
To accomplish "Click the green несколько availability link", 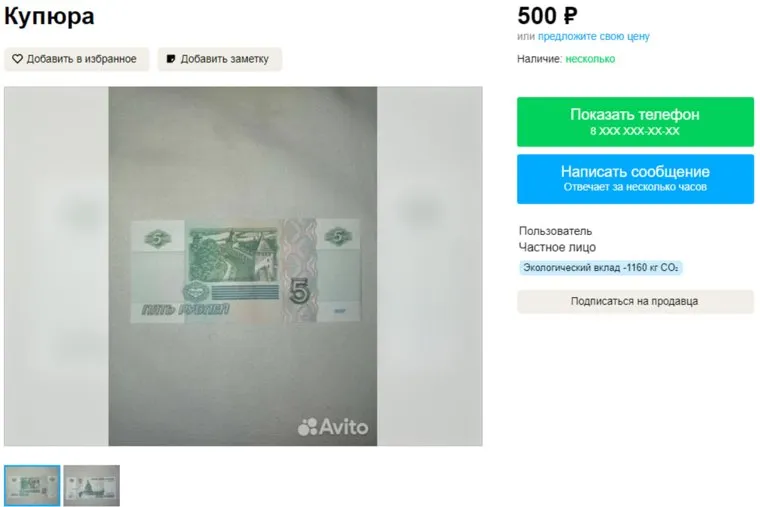I will click(590, 59).
